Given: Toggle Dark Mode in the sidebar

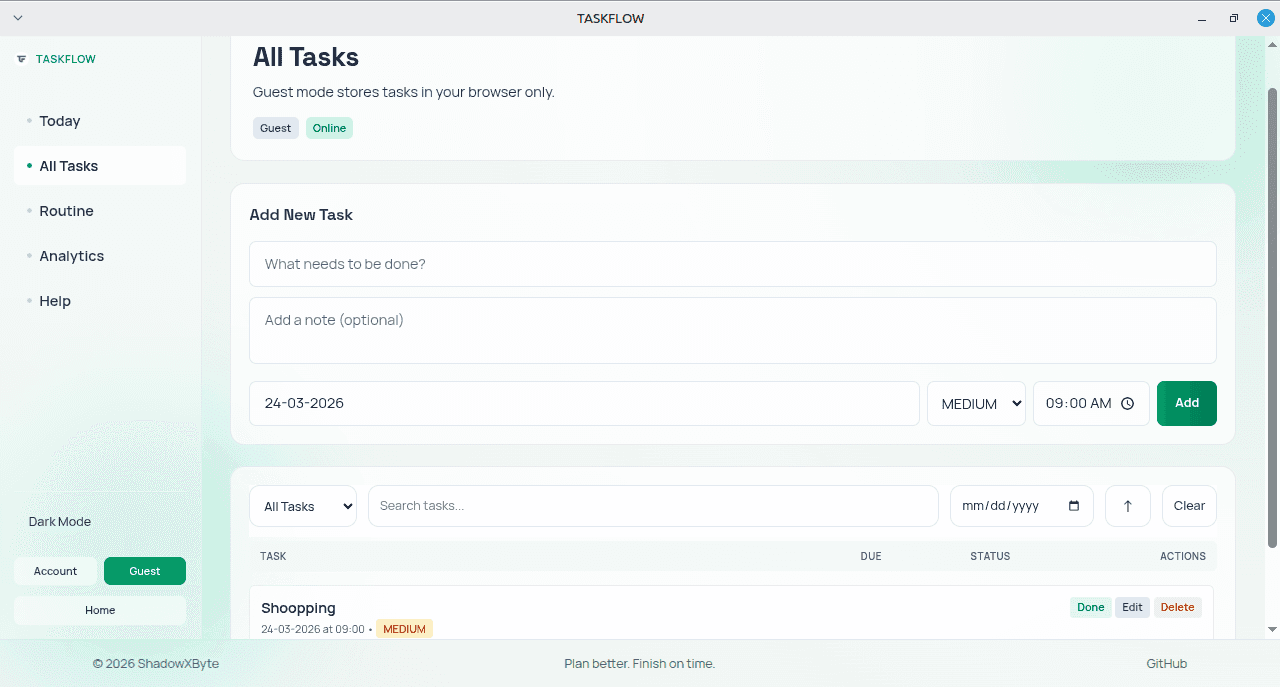Looking at the screenshot, I should pyautogui.click(x=60, y=522).
